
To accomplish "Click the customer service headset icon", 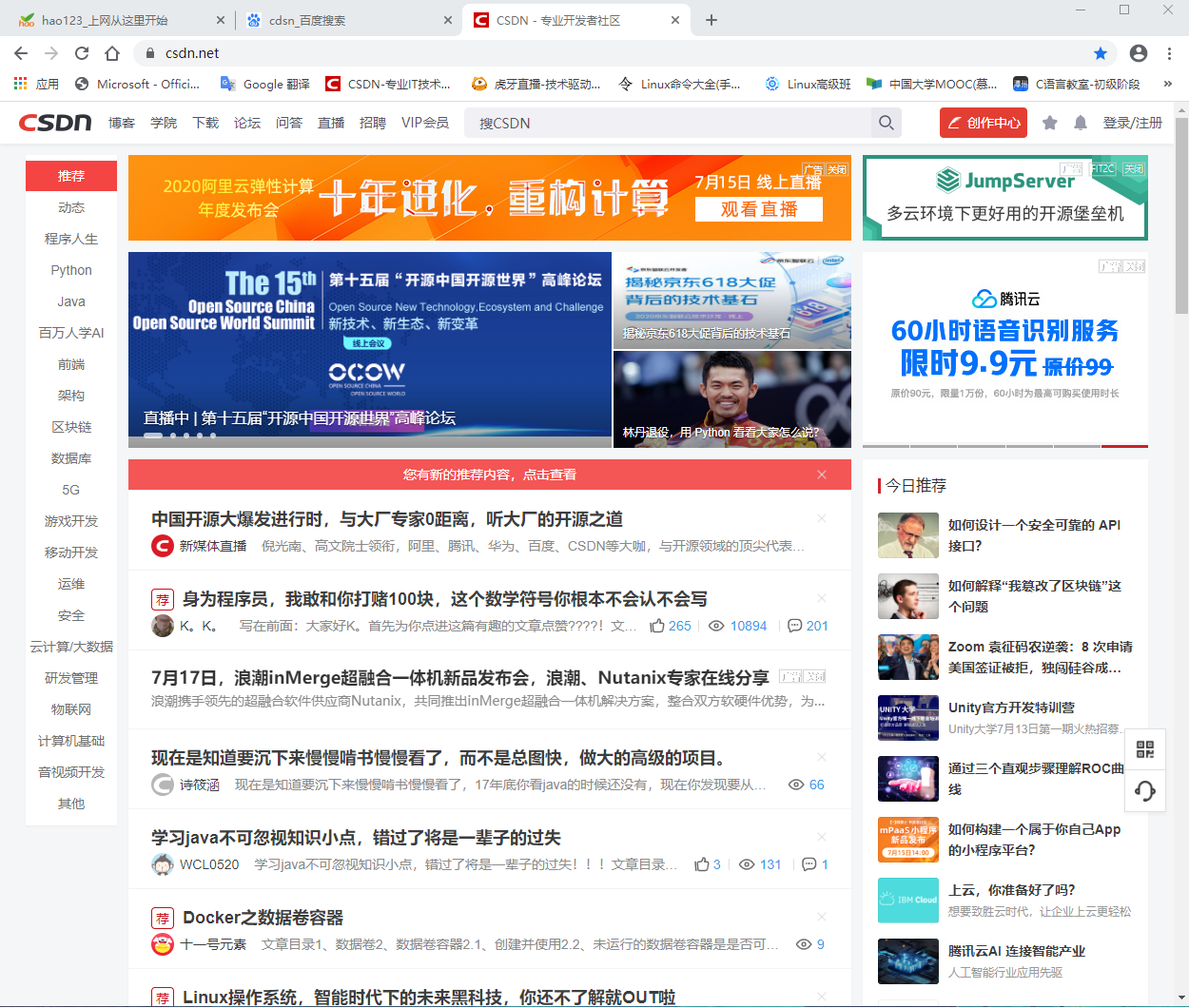I will (x=1145, y=791).
